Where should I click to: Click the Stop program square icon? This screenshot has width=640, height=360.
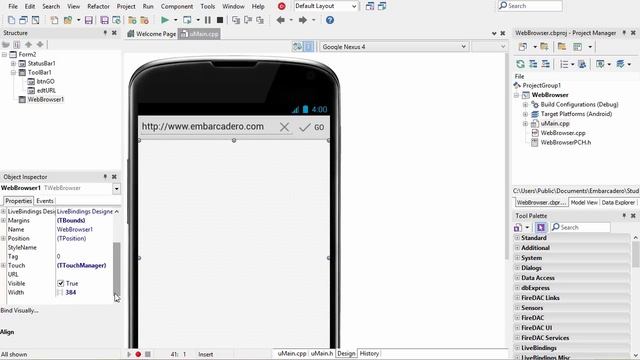click(x=220, y=20)
